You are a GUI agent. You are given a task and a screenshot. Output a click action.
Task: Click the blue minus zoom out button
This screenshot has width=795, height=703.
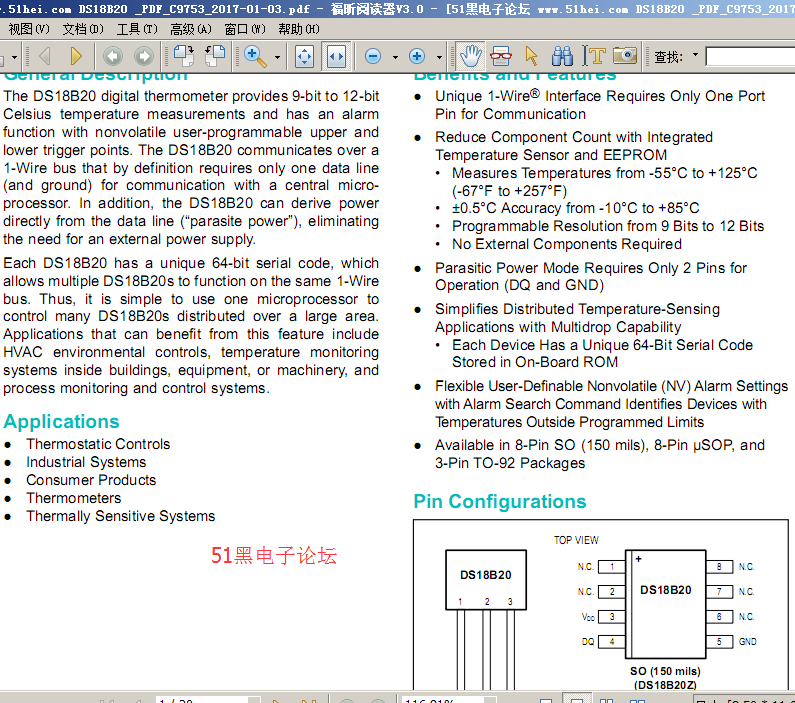[373, 56]
